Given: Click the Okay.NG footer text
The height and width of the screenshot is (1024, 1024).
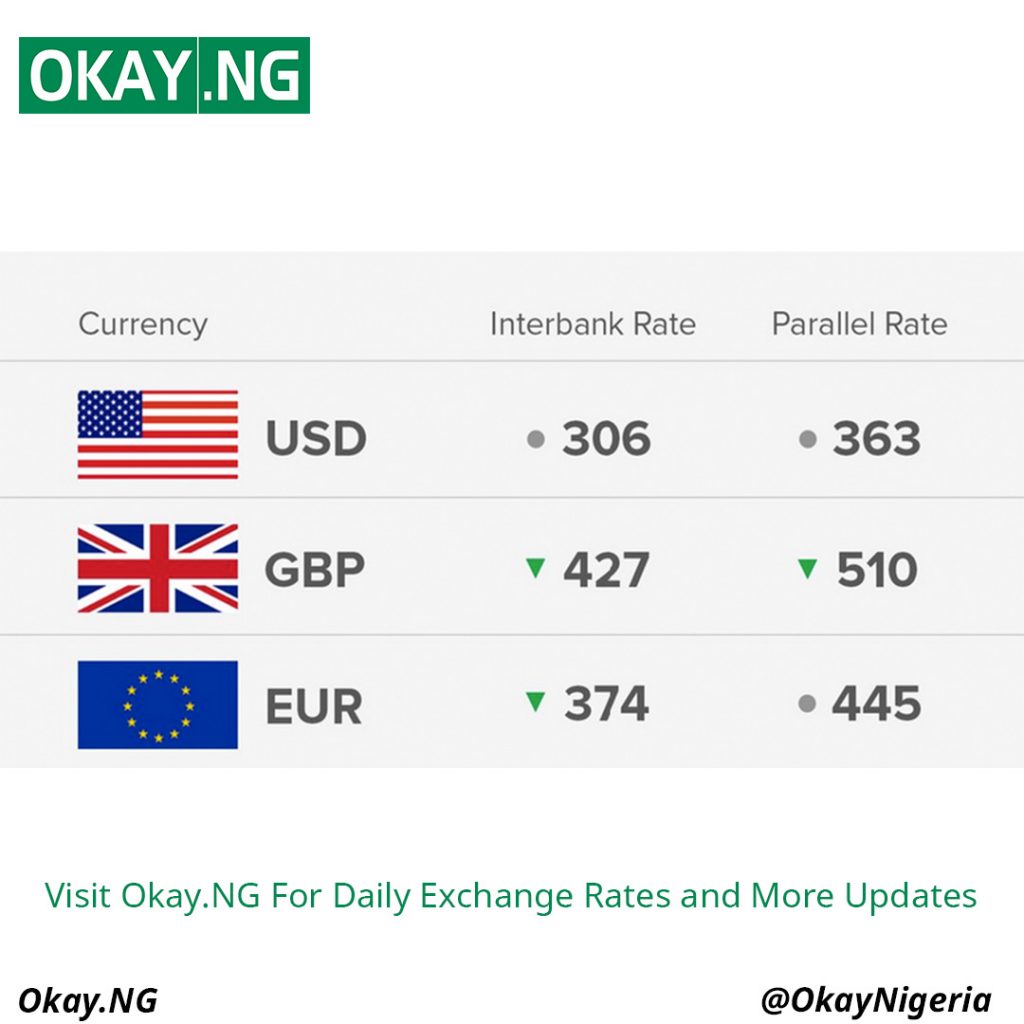Looking at the screenshot, I should point(88,1000).
